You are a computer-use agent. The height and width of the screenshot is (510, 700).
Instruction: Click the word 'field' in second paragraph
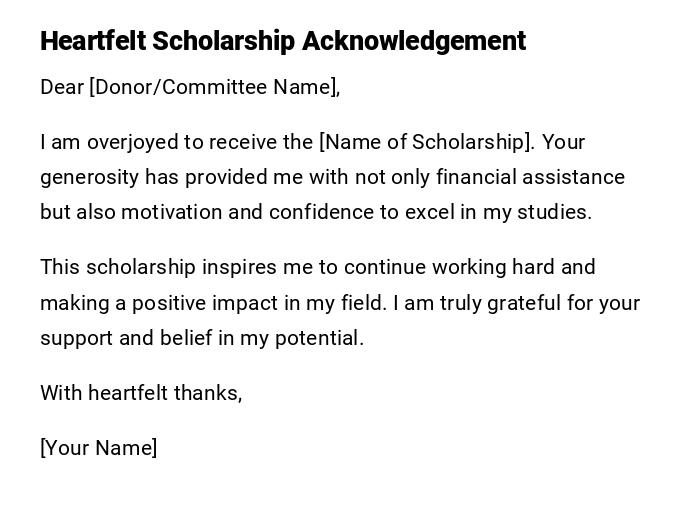(x=363, y=303)
